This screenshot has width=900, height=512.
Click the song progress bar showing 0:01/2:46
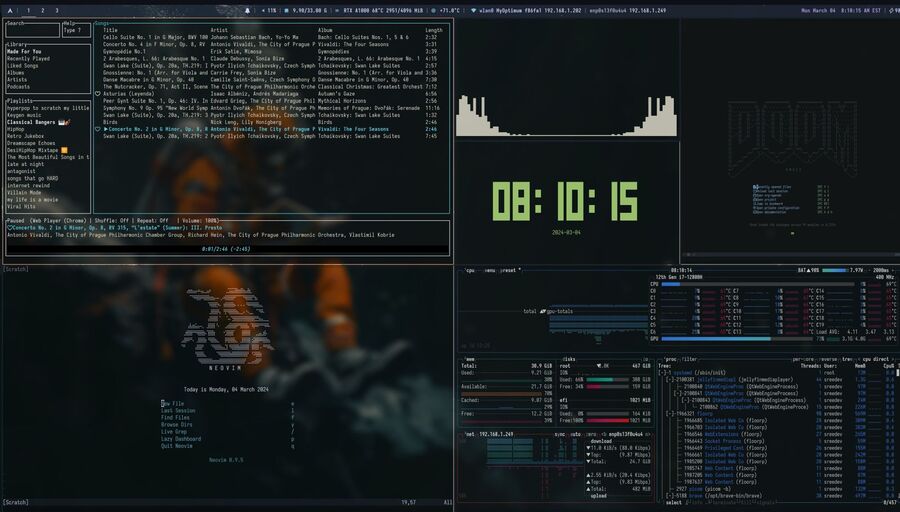click(x=227, y=249)
